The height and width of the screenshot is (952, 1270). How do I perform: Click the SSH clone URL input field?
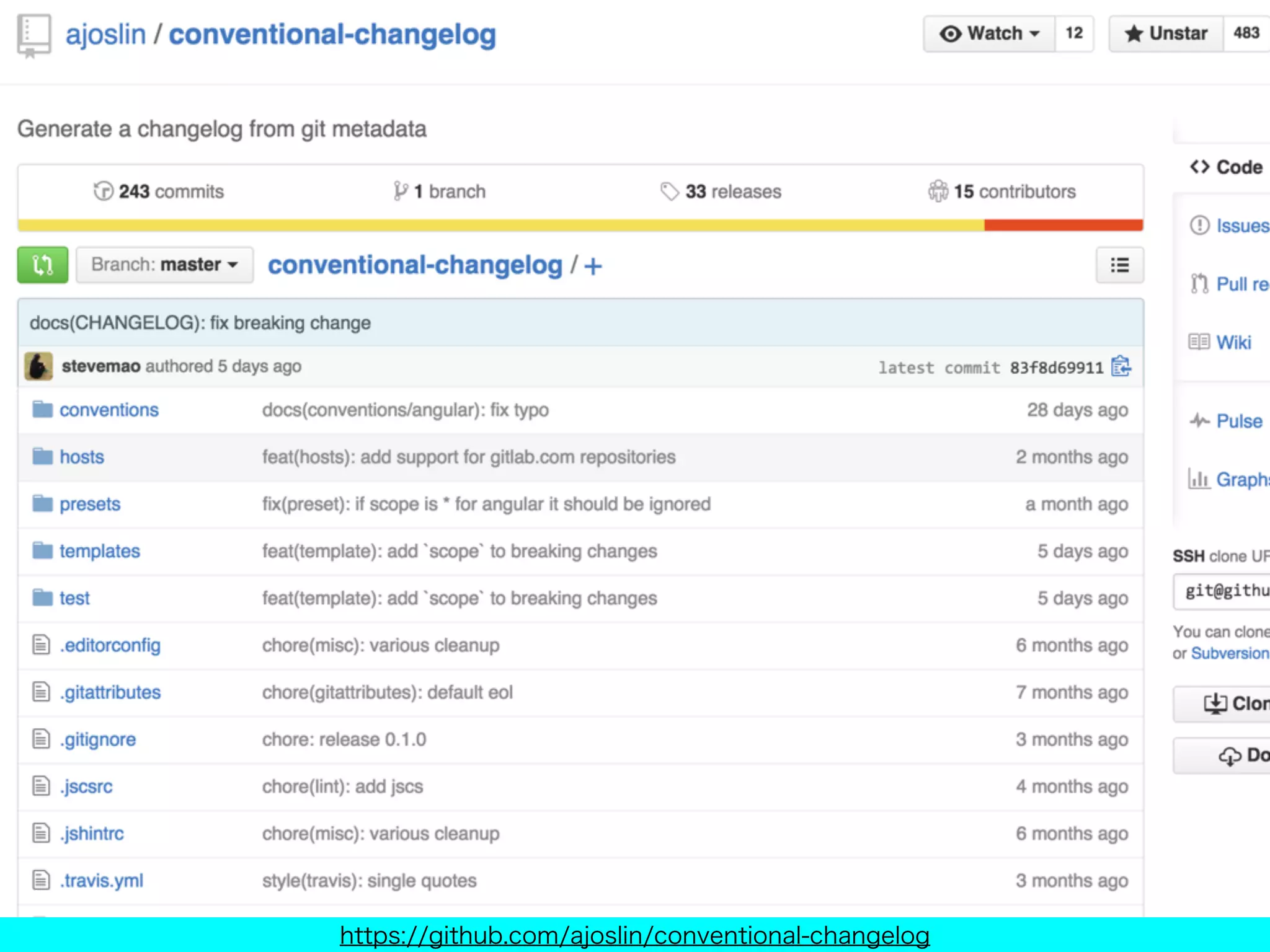1222,591
